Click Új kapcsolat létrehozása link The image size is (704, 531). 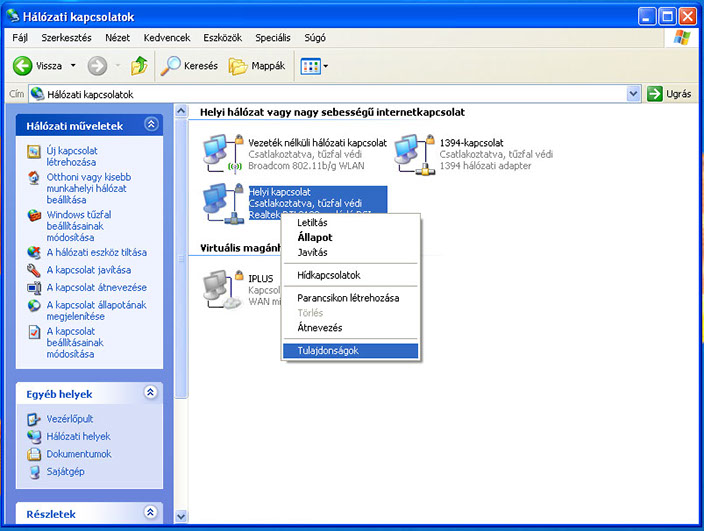click(71, 156)
